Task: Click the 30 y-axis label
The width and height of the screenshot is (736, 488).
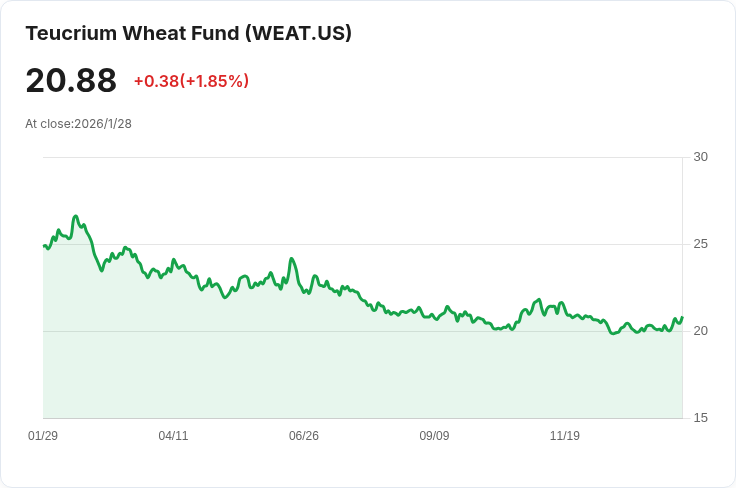Action: (700, 157)
